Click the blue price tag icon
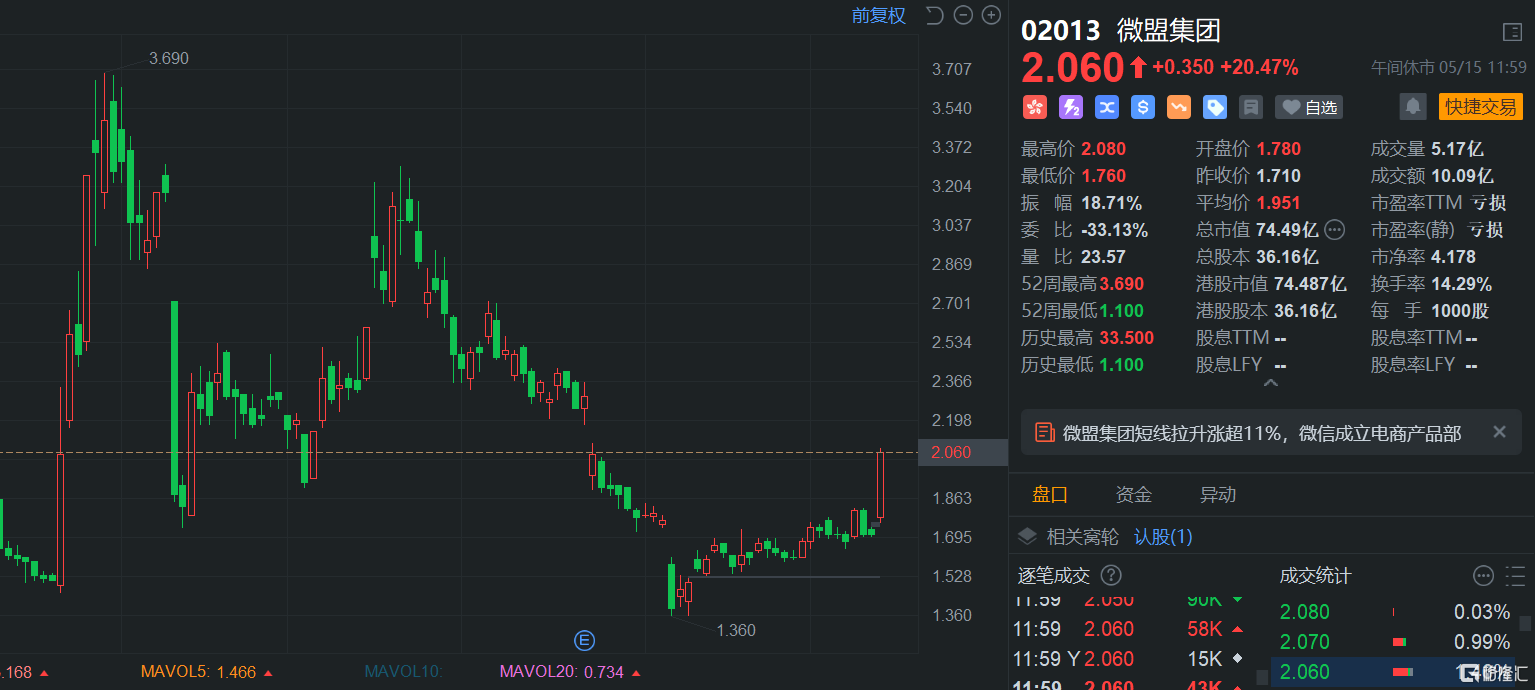 coord(1215,107)
